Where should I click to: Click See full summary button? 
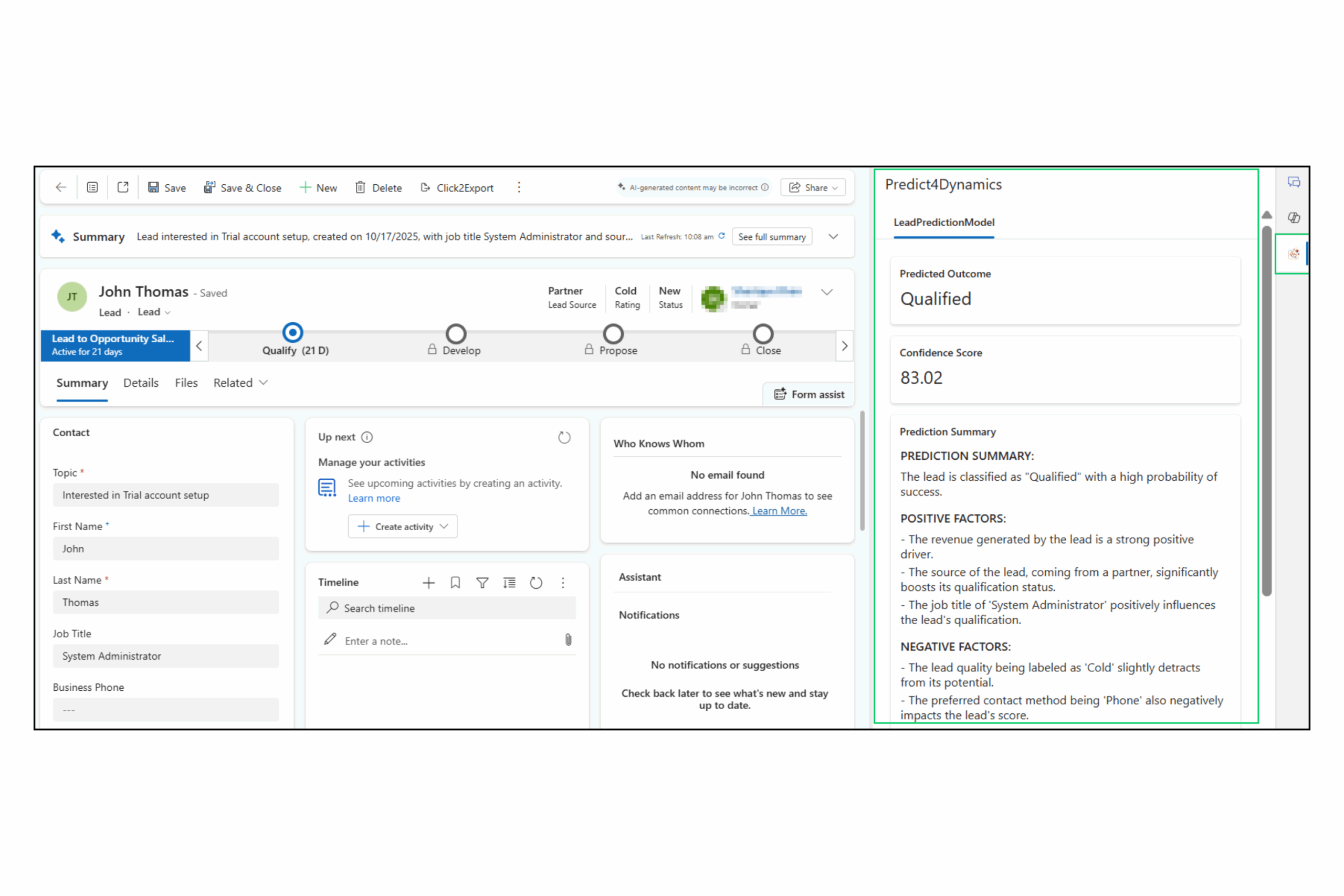point(771,237)
